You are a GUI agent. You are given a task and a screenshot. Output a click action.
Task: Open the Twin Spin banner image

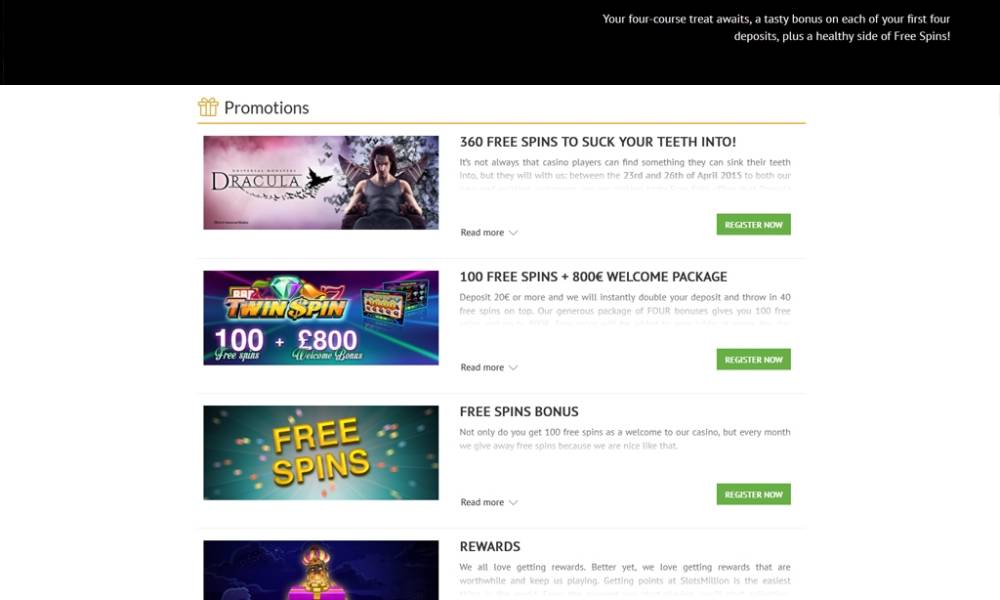(x=321, y=318)
